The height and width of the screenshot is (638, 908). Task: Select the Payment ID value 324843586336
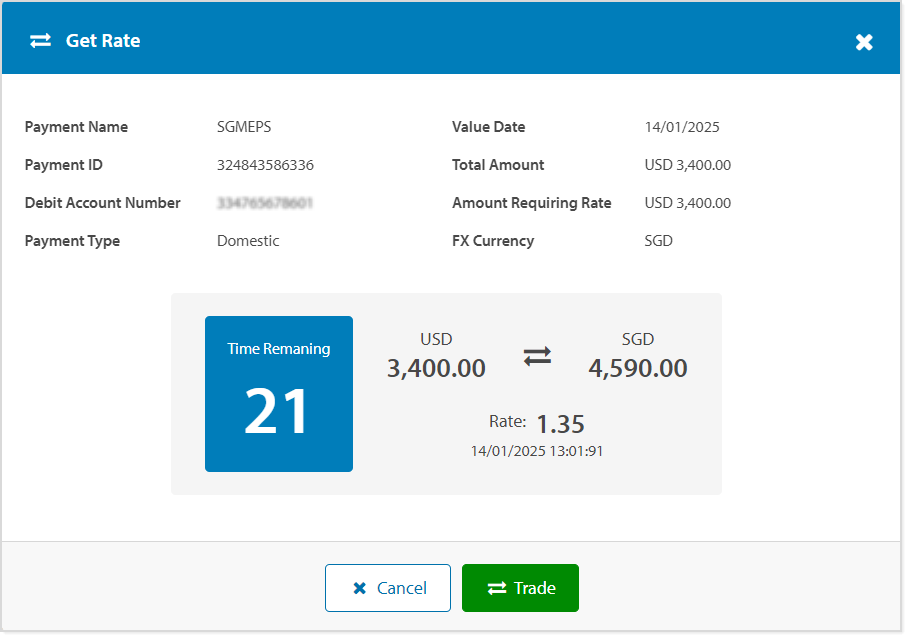pos(265,165)
